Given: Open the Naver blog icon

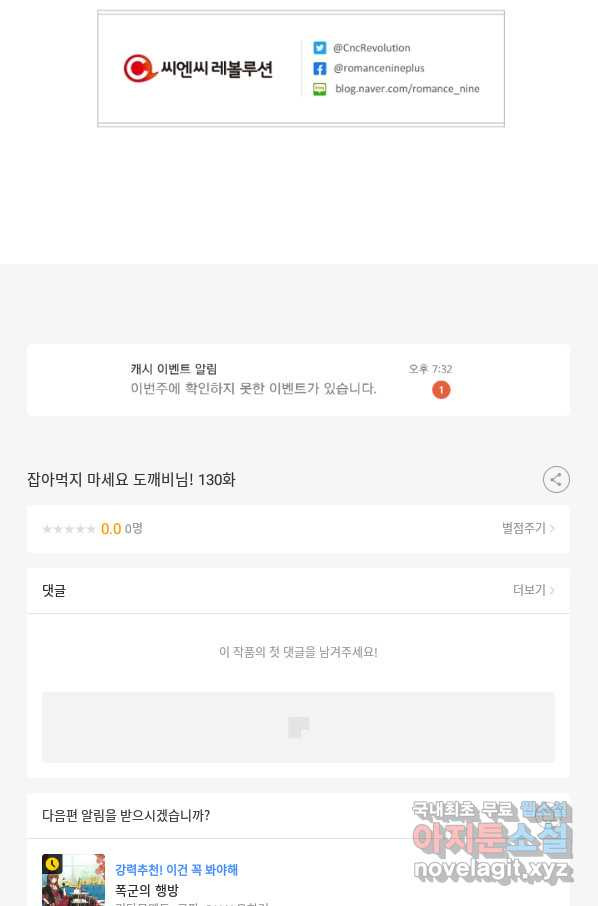Looking at the screenshot, I should 320,89.
